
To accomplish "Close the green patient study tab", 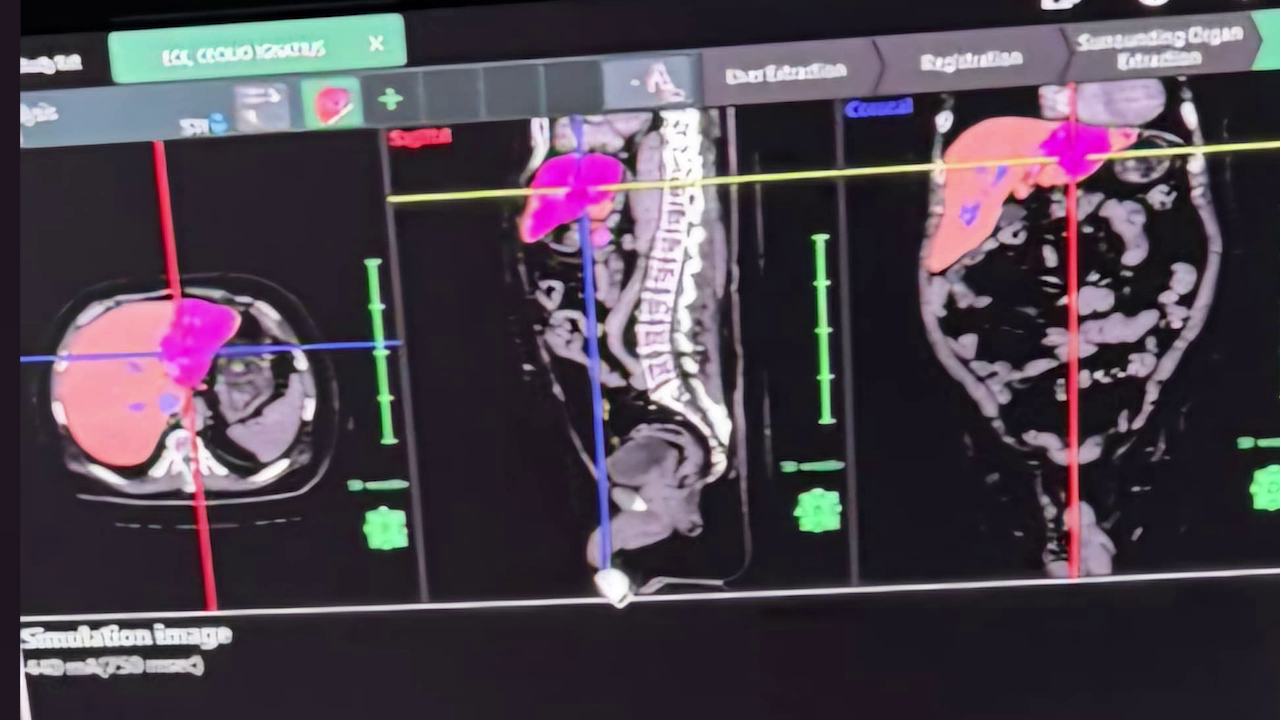I will click(x=376, y=43).
